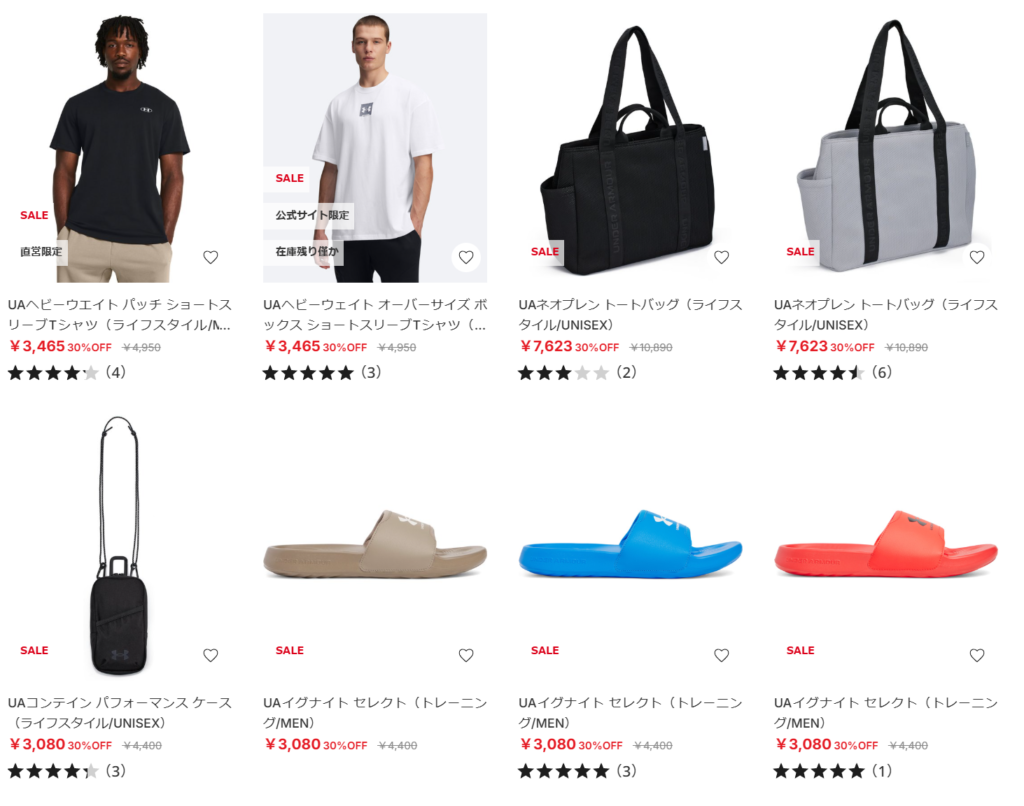Open UAコンテイン パフォーマンス ケース product title
This screenshot has height=806, width=1024.
[120, 713]
